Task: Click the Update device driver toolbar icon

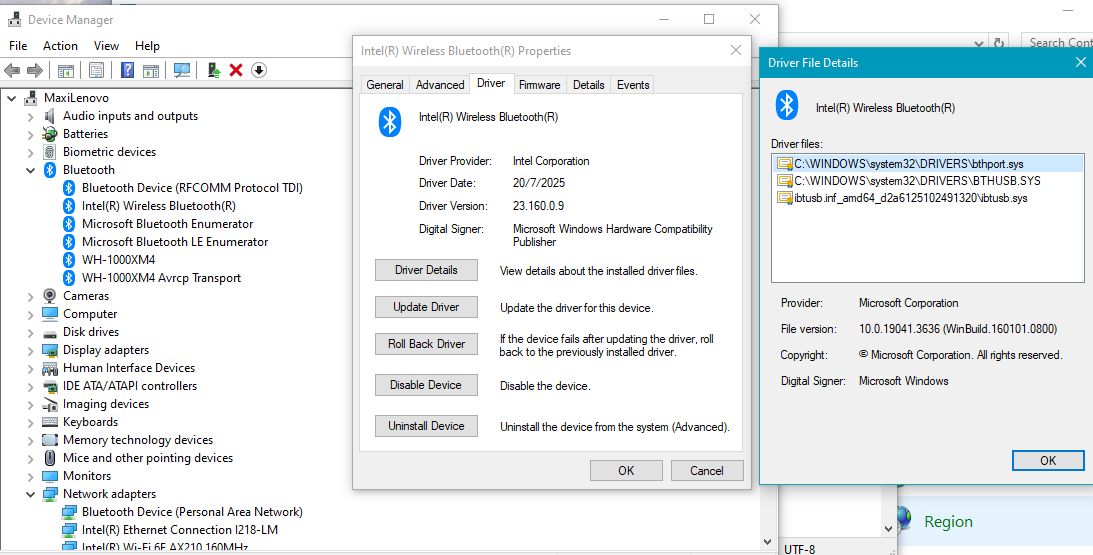Action: (214, 70)
